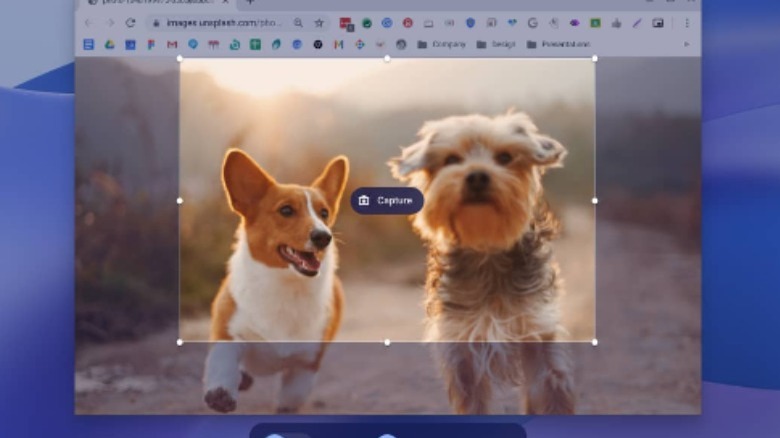Open the Google Docs bookmark icon
780x438 pixels.
tap(89, 44)
